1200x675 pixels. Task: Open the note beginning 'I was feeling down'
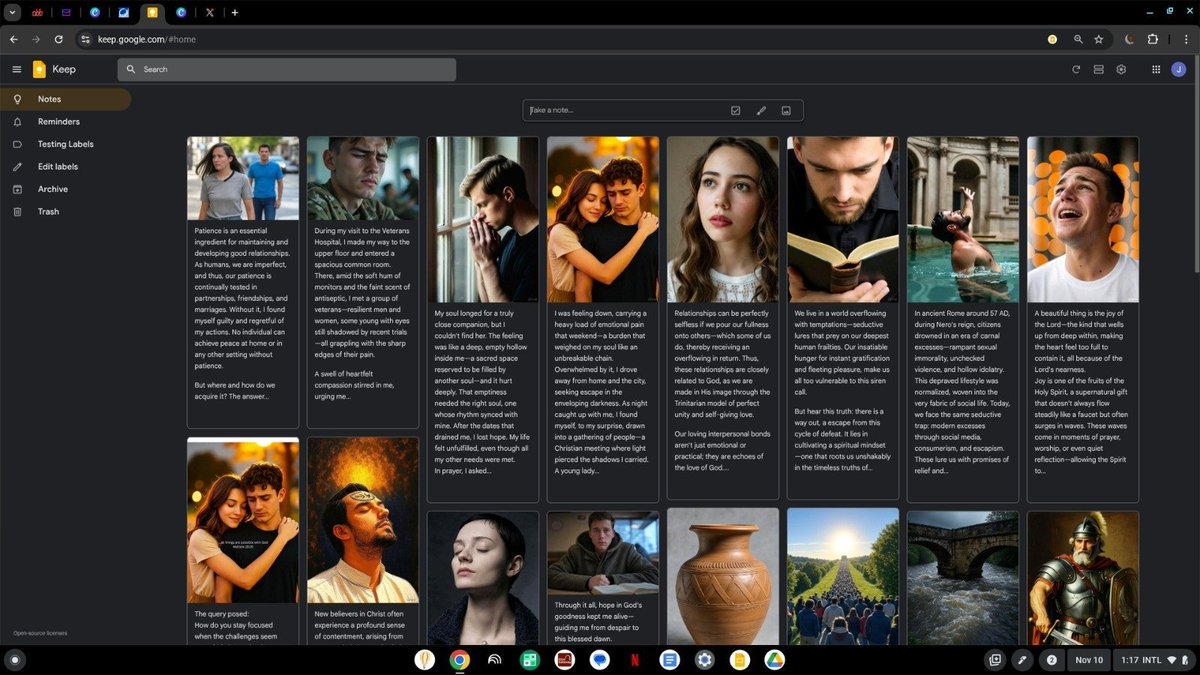(x=603, y=319)
